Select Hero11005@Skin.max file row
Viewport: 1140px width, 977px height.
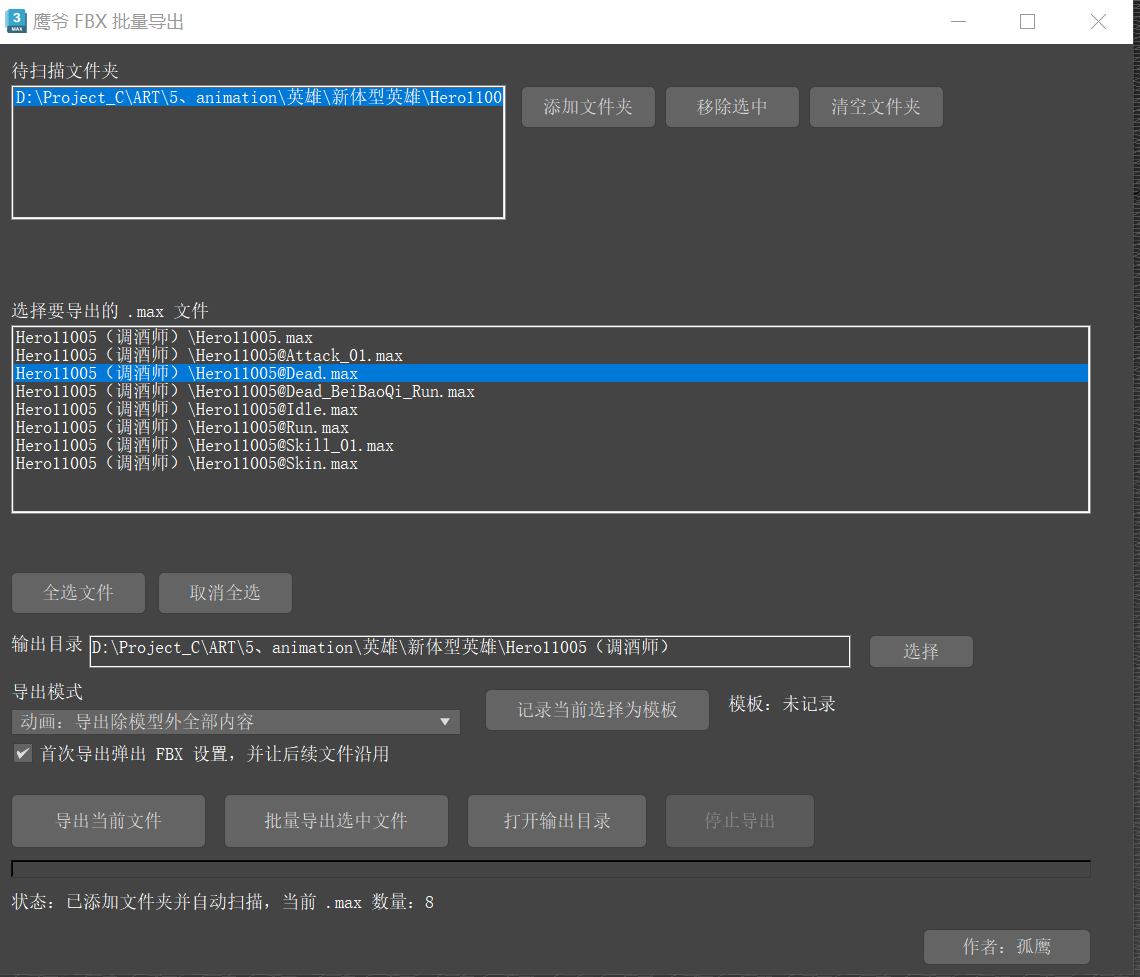click(x=550, y=464)
